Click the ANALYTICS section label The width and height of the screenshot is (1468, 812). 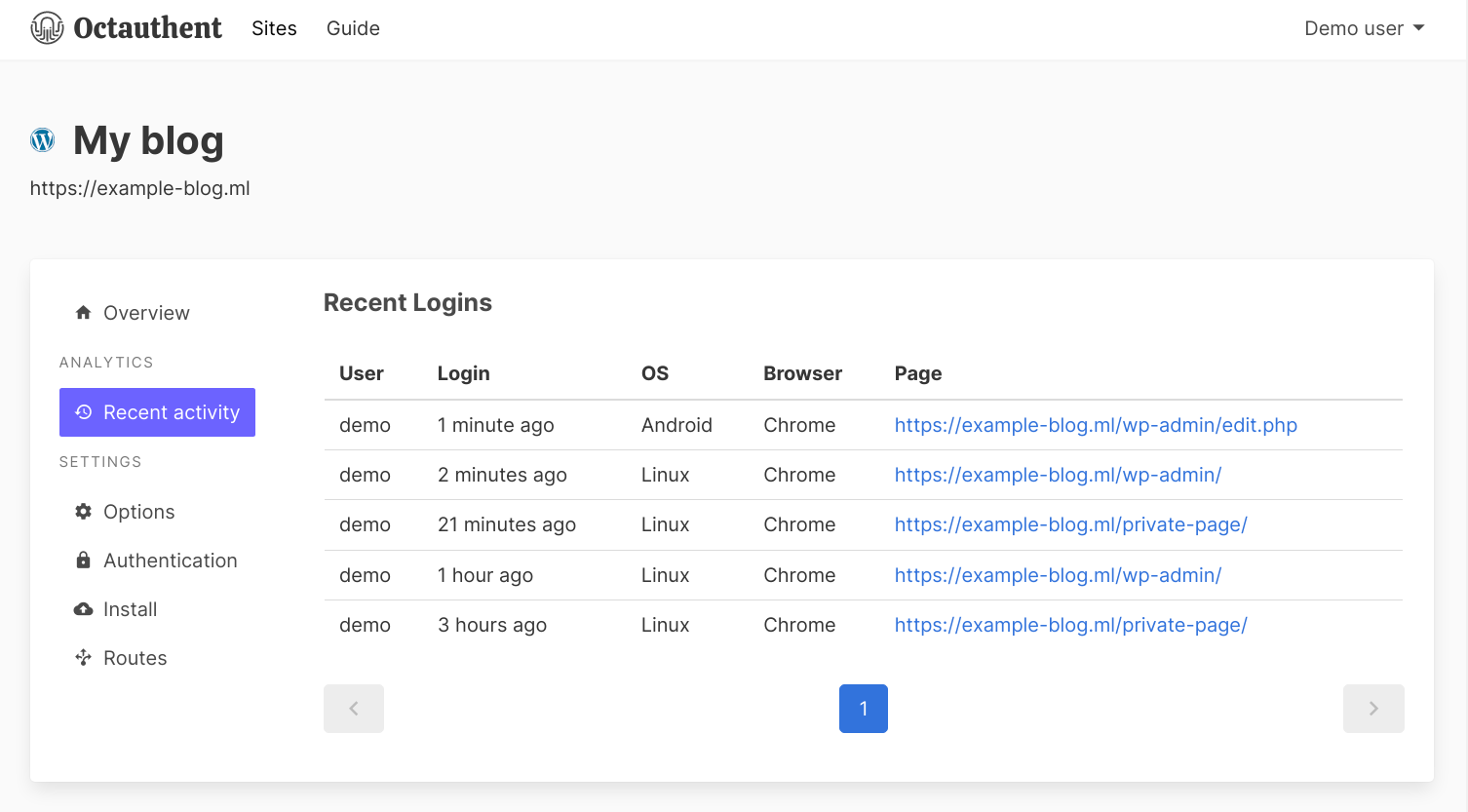(x=106, y=362)
